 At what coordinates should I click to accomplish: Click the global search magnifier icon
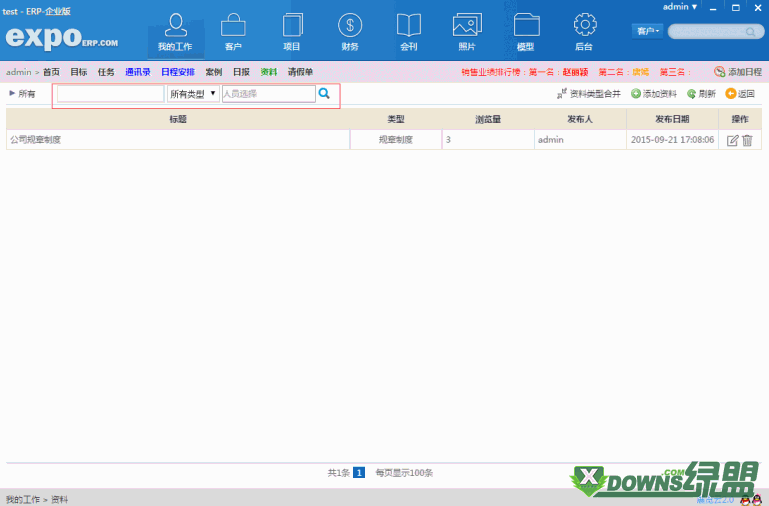[x=750, y=32]
